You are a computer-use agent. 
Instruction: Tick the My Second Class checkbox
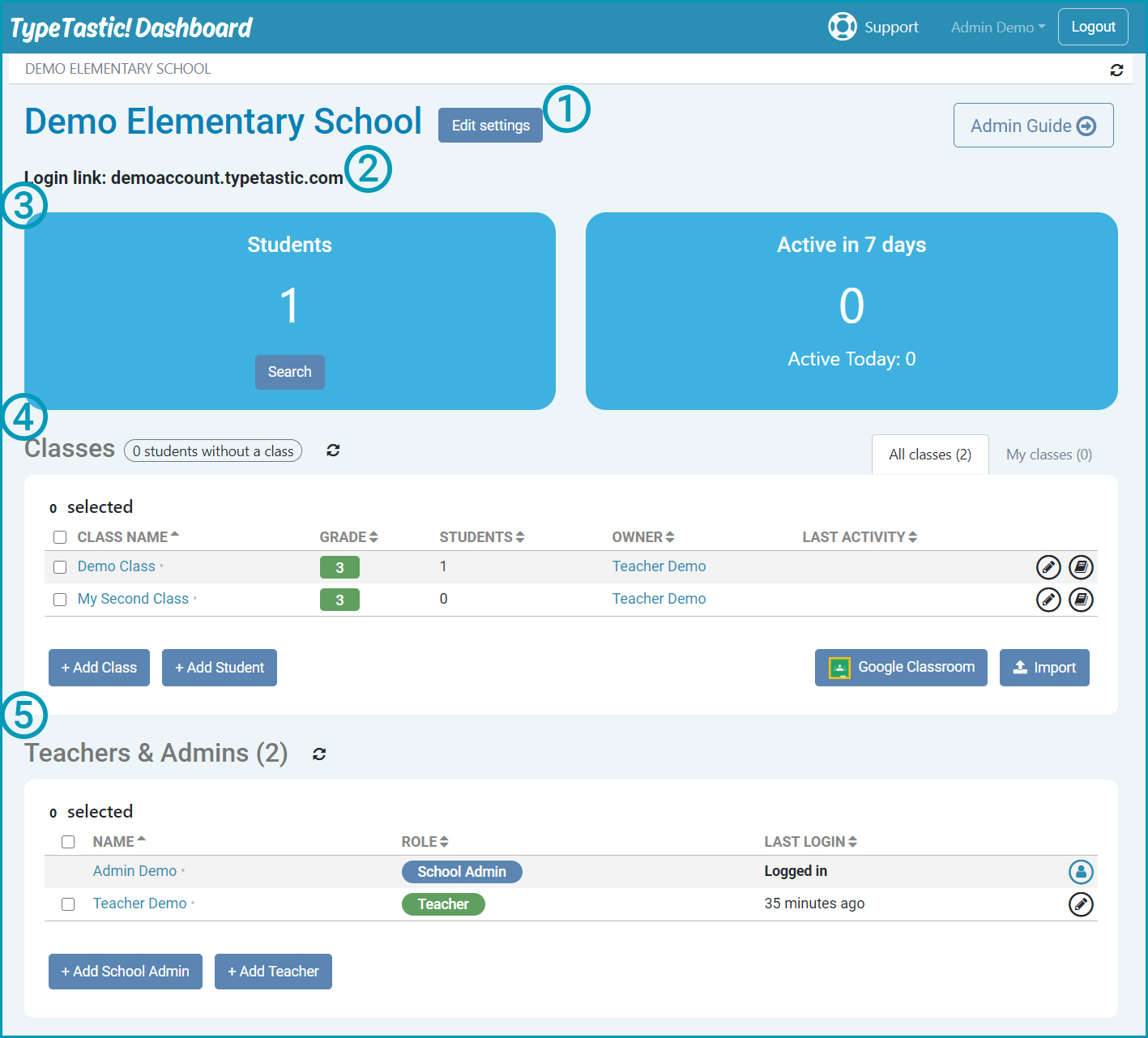(60, 600)
